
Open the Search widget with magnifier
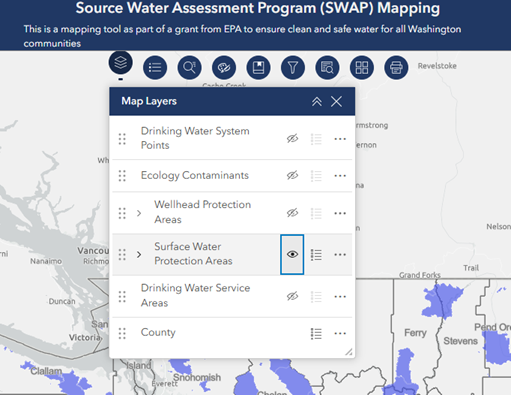(x=189, y=68)
